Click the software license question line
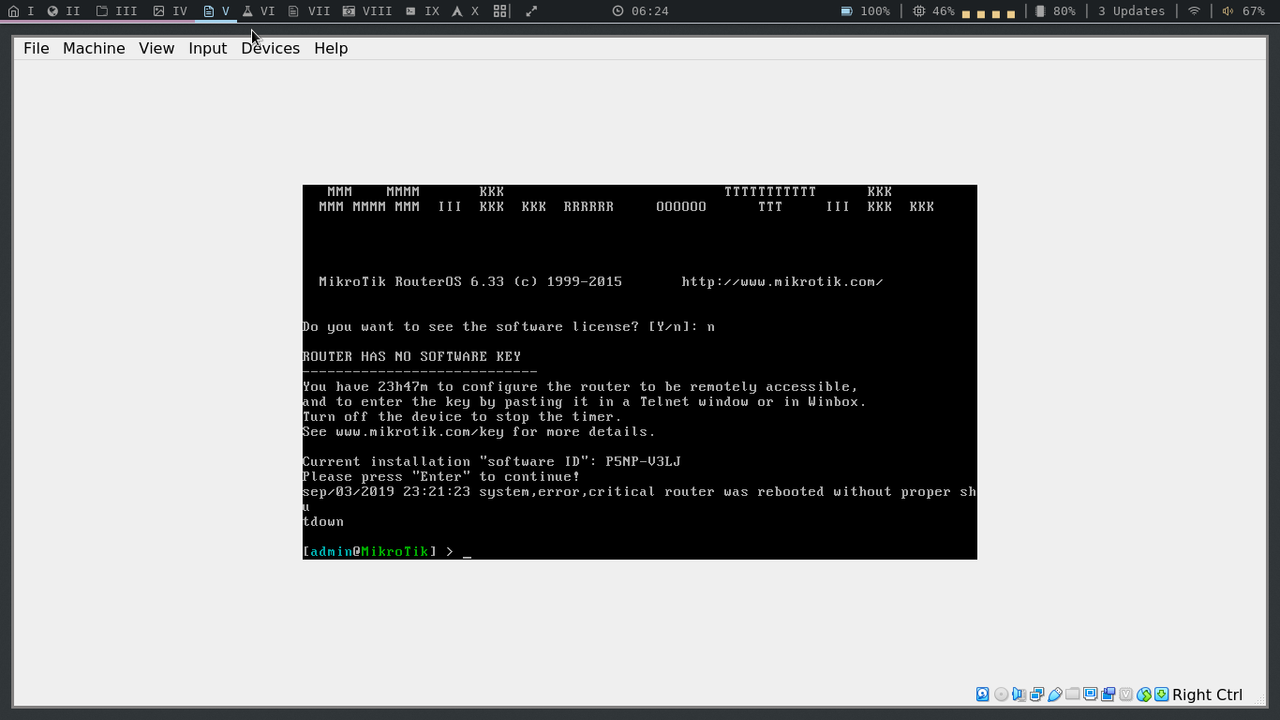This screenshot has width=1280, height=720. point(508,327)
